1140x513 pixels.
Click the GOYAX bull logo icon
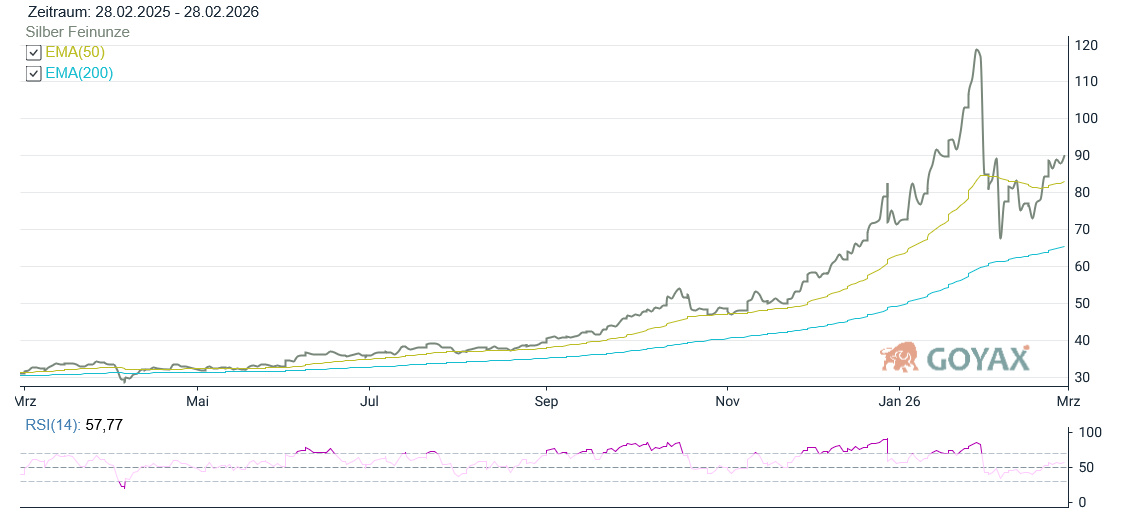[x=900, y=357]
